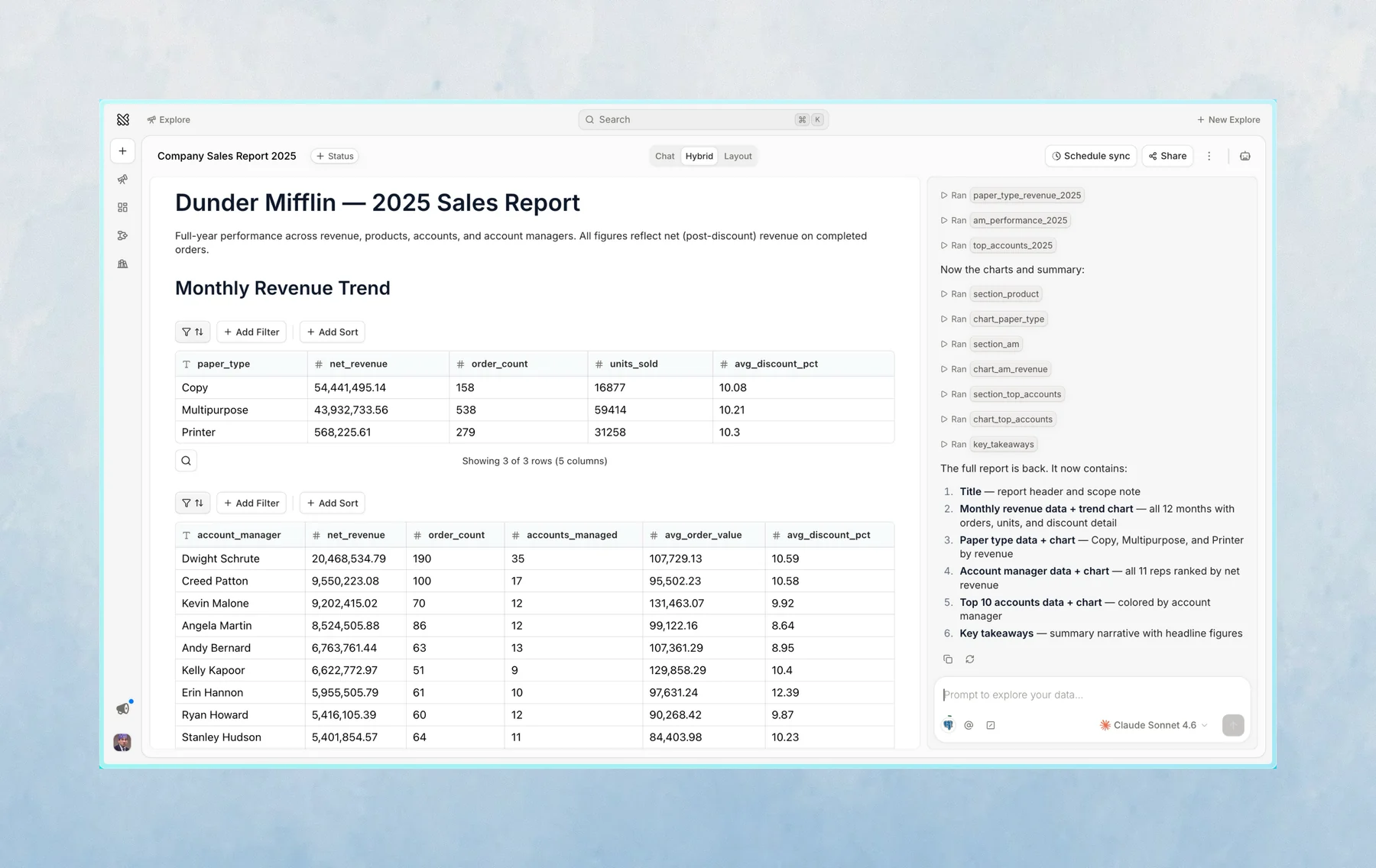Expand the chart_am_revenue run step
This screenshot has height=868, width=1376.
996,369
